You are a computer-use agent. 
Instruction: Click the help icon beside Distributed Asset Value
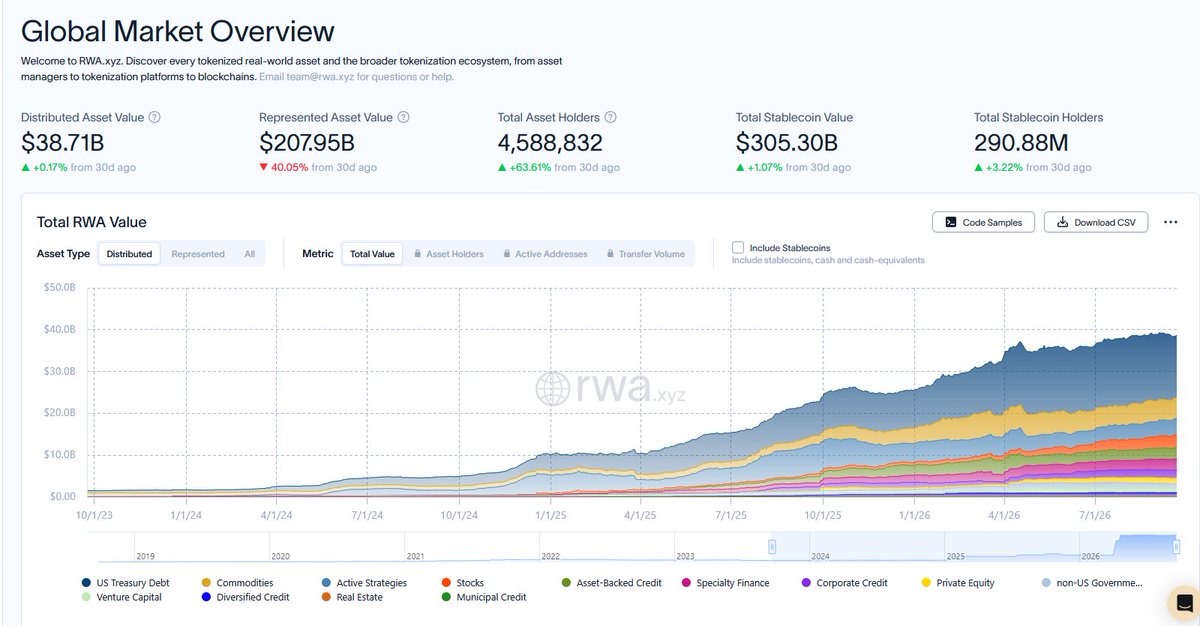coord(154,117)
